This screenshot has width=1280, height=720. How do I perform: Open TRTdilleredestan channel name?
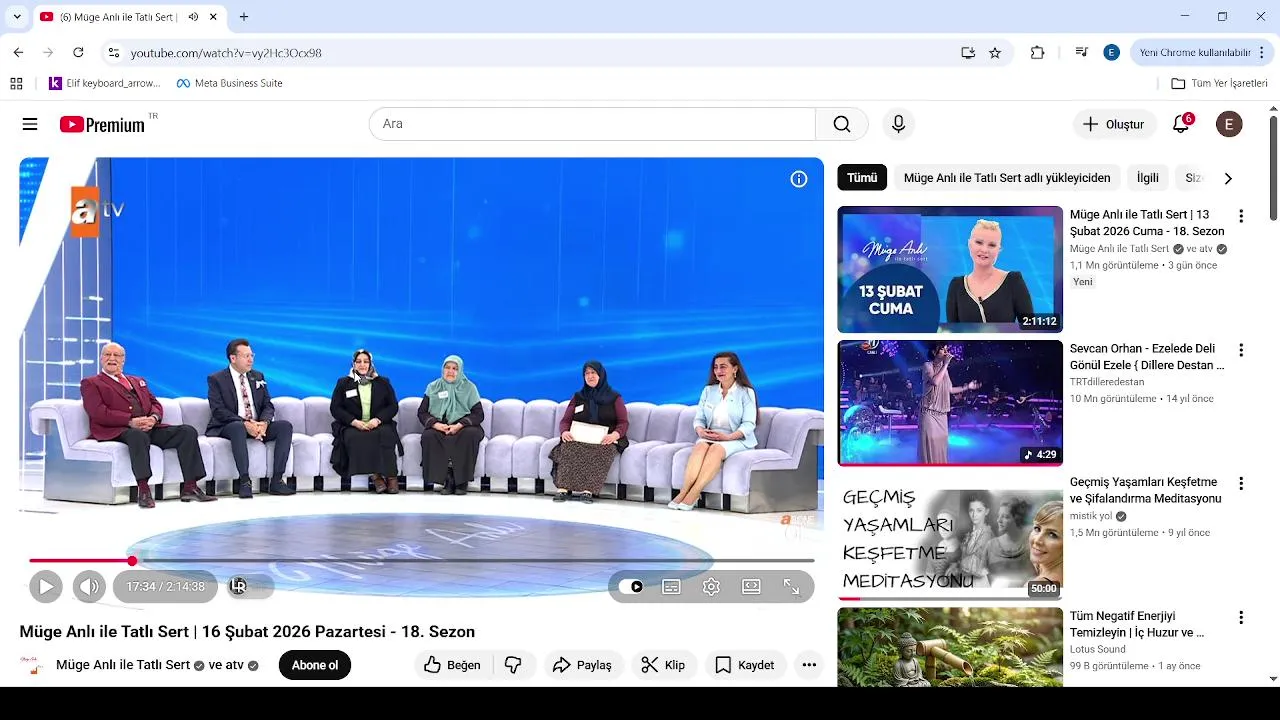point(1107,382)
